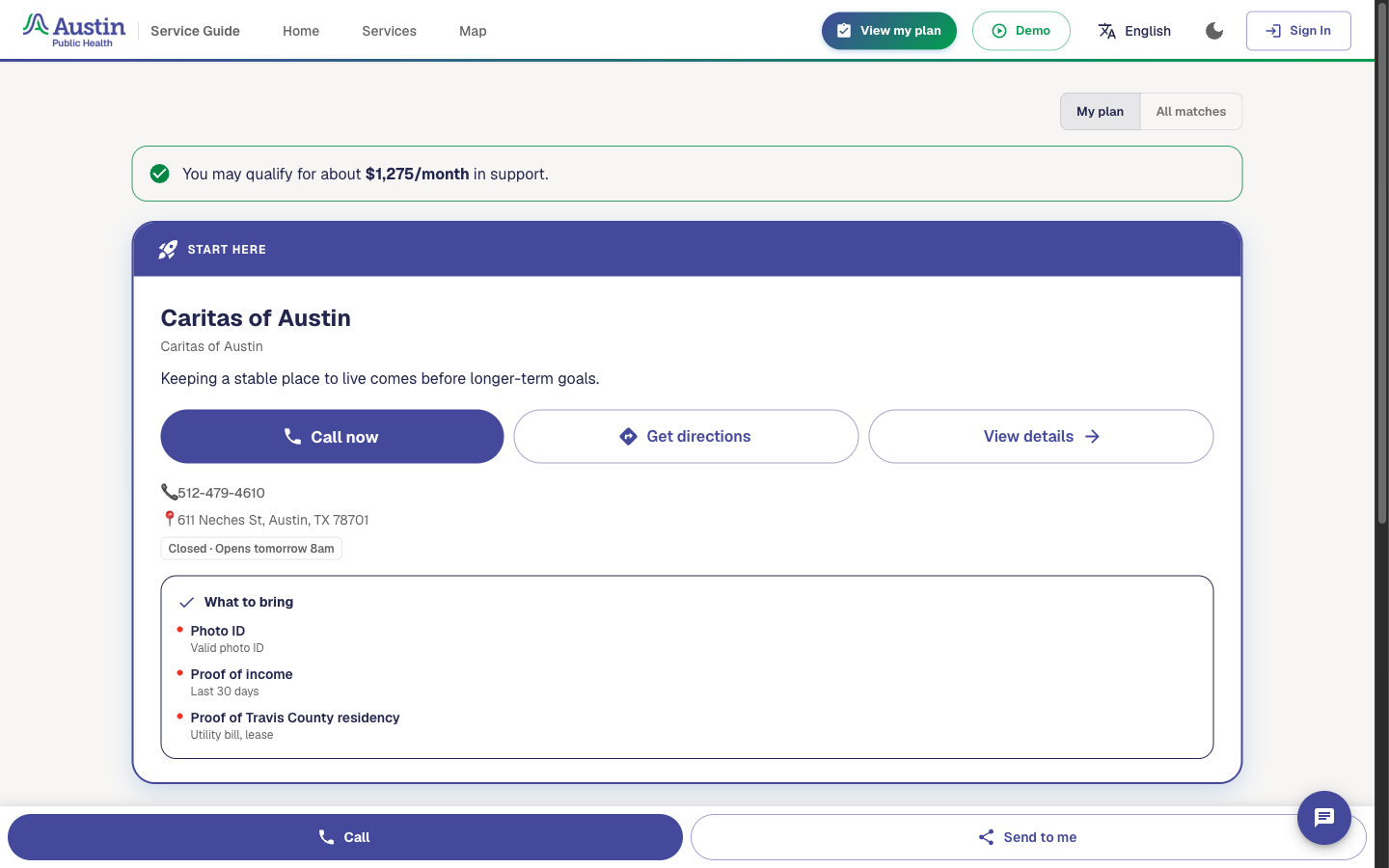This screenshot has height=868, width=1389.
Task: Click the Closed · Opens tomorrow 8am badge
Action: coord(252,549)
